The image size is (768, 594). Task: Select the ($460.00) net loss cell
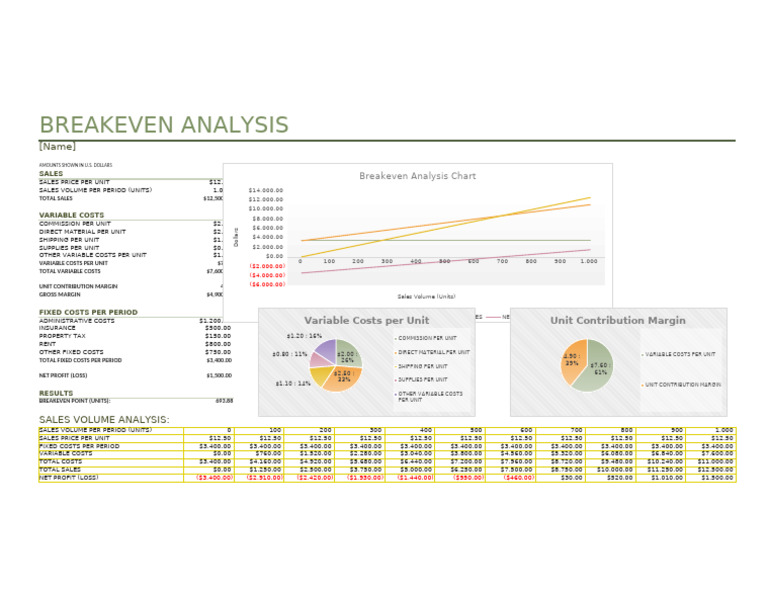tap(510, 477)
